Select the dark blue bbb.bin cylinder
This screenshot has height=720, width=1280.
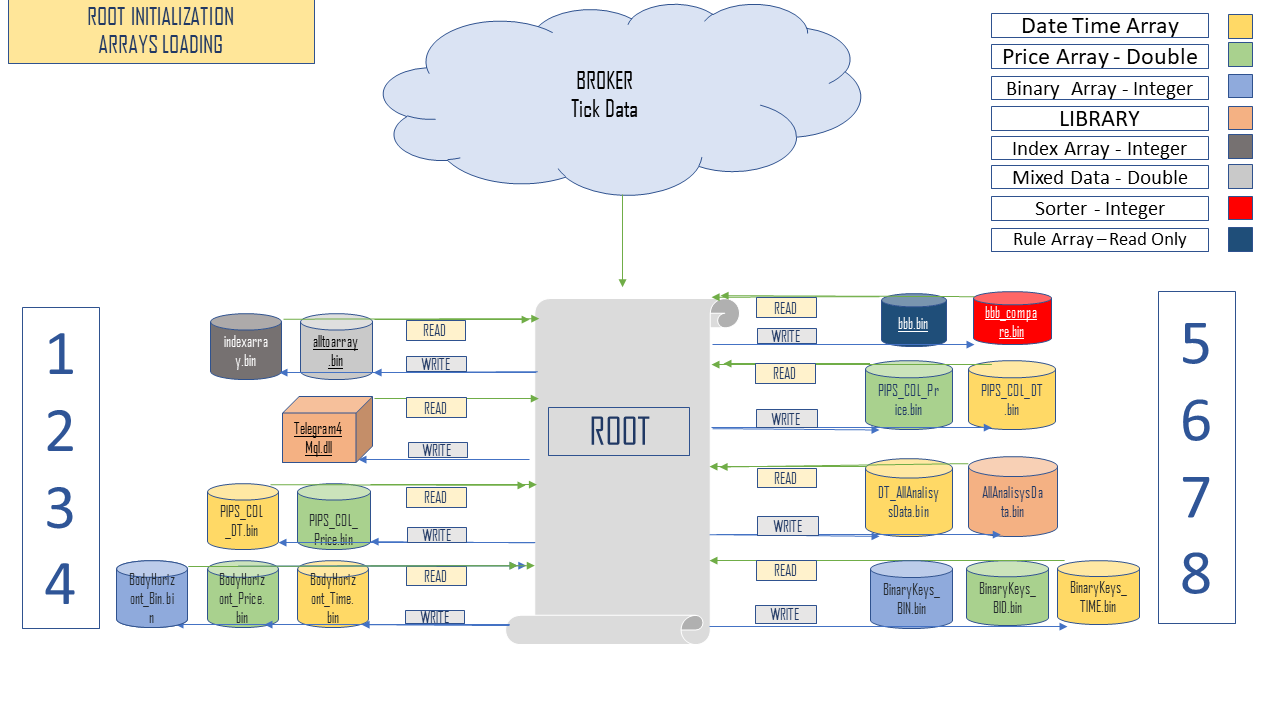click(x=913, y=321)
